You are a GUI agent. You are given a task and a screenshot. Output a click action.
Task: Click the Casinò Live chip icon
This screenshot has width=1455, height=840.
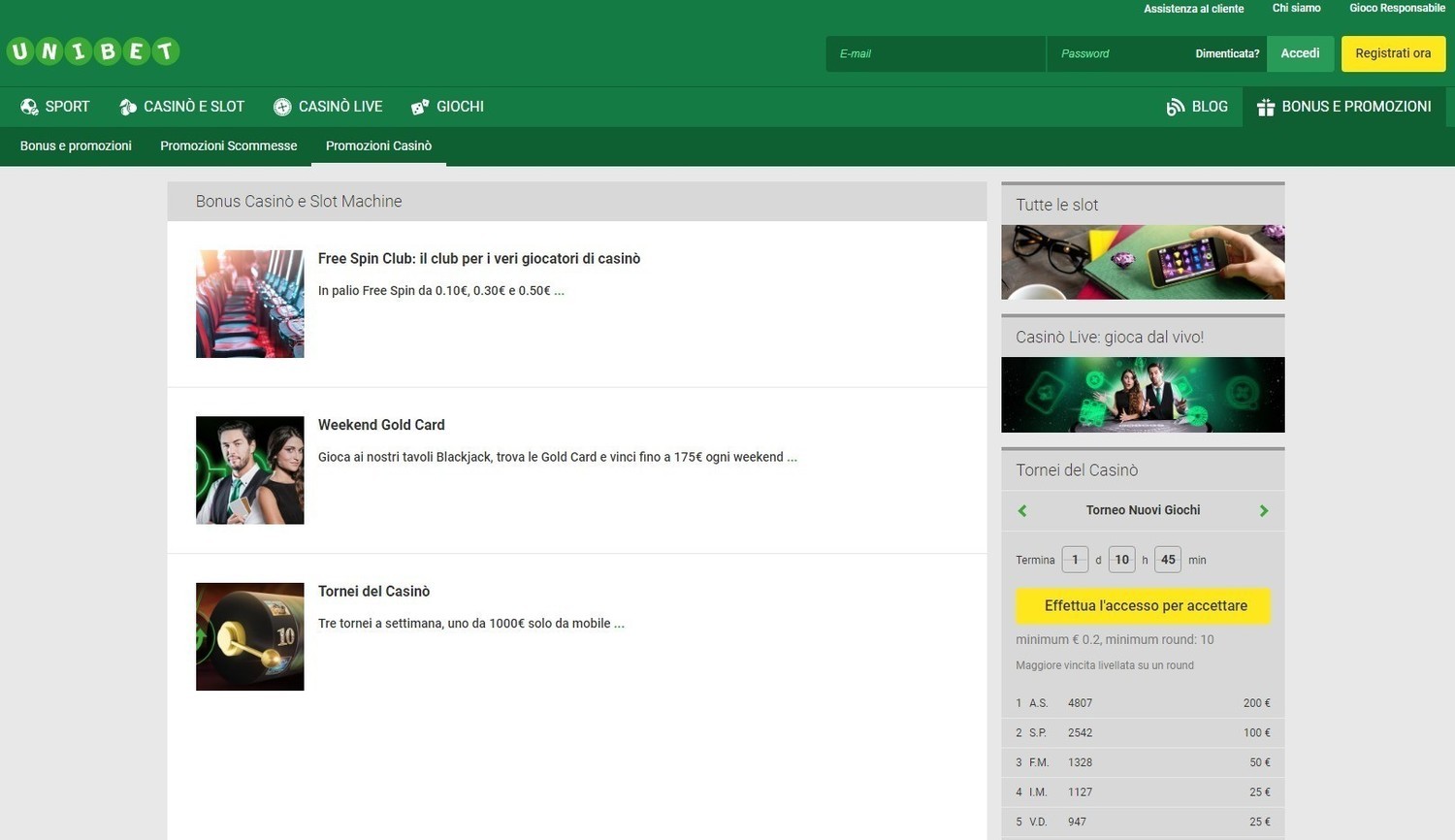pyautogui.click(x=282, y=107)
